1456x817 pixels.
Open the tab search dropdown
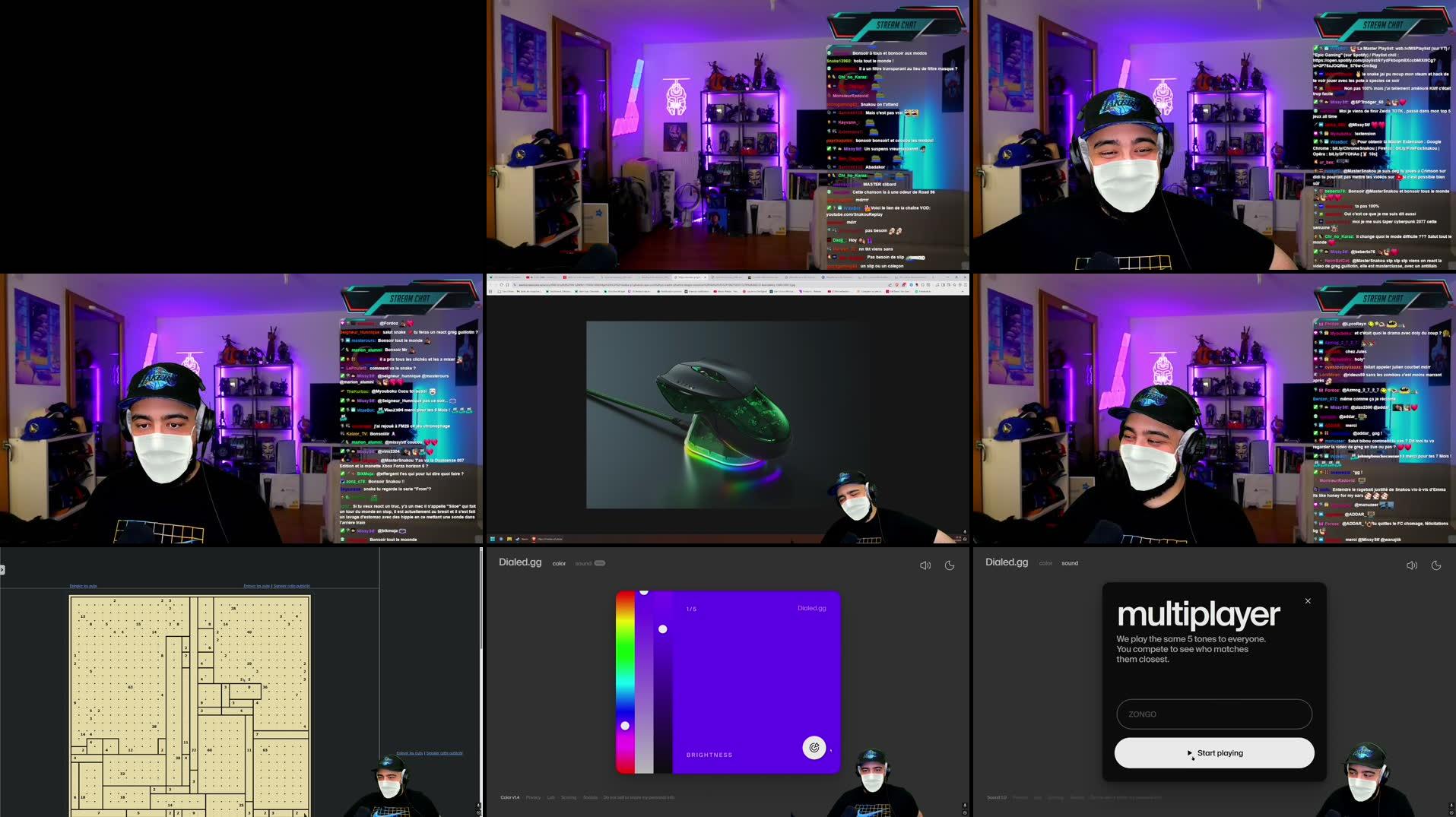pyautogui.click(x=933, y=277)
